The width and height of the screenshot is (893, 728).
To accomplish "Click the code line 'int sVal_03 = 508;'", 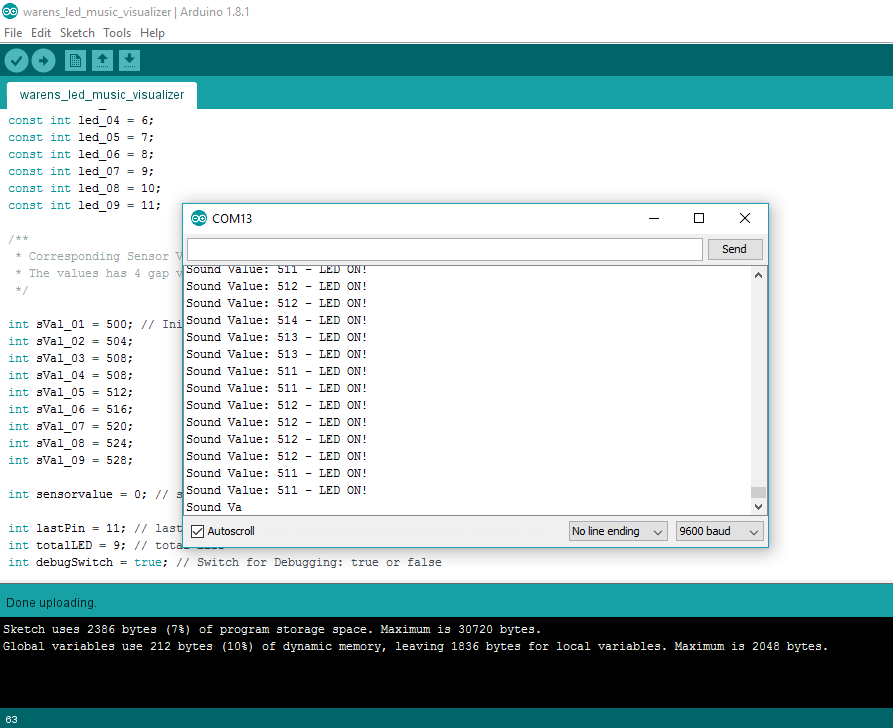I will (x=70, y=358).
